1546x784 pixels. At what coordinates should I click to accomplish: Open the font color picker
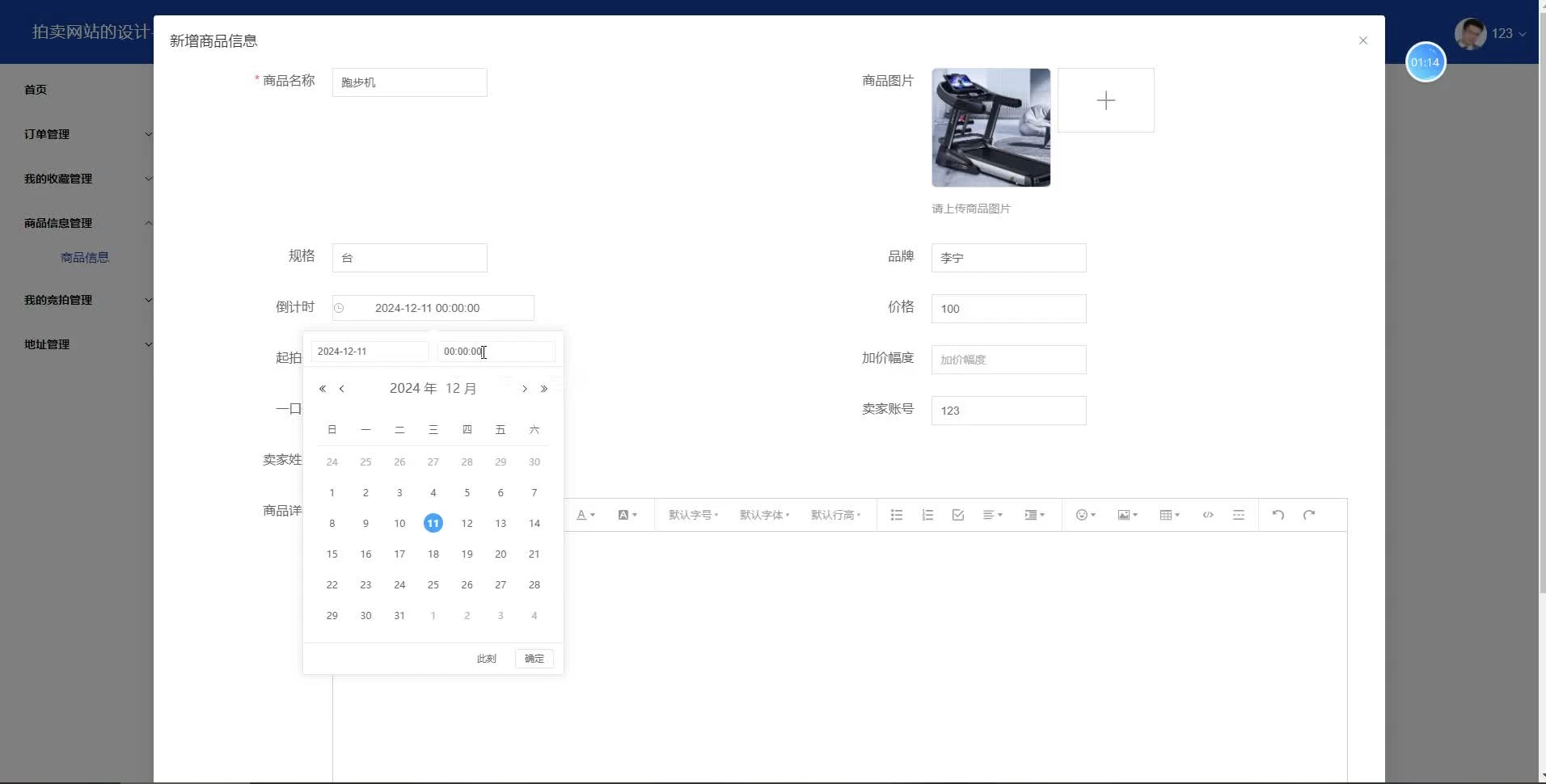585,515
